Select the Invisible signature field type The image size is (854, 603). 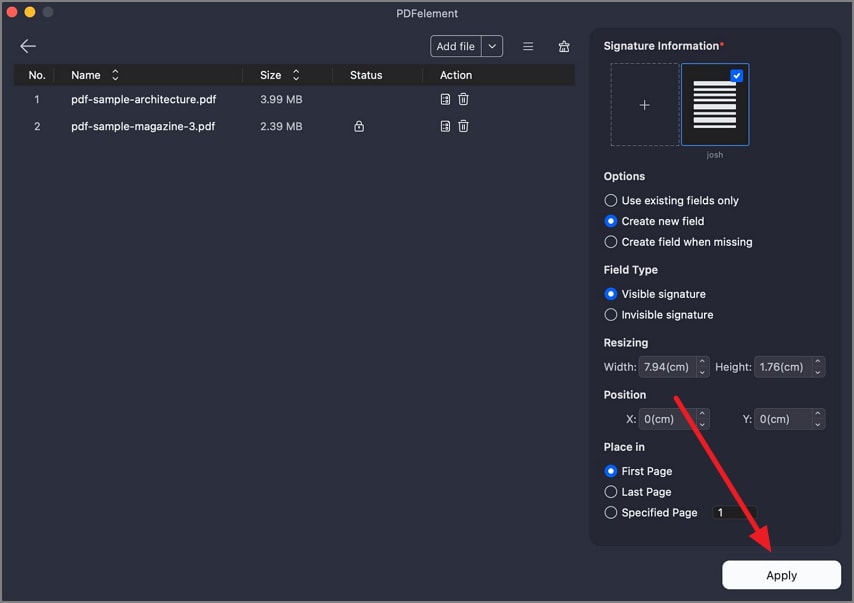pos(611,315)
